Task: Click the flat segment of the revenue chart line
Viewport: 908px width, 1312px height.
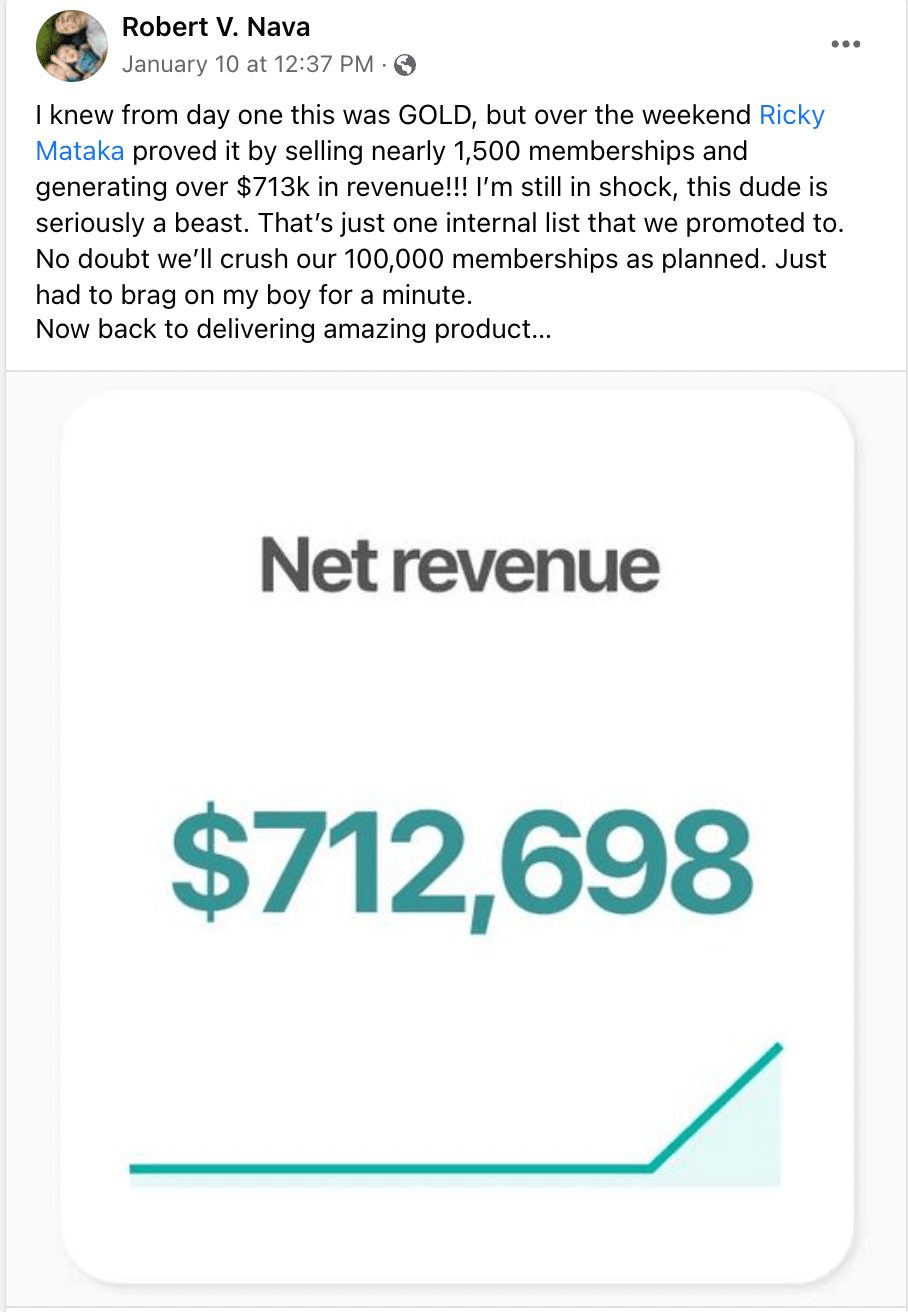Action: click(x=390, y=1167)
